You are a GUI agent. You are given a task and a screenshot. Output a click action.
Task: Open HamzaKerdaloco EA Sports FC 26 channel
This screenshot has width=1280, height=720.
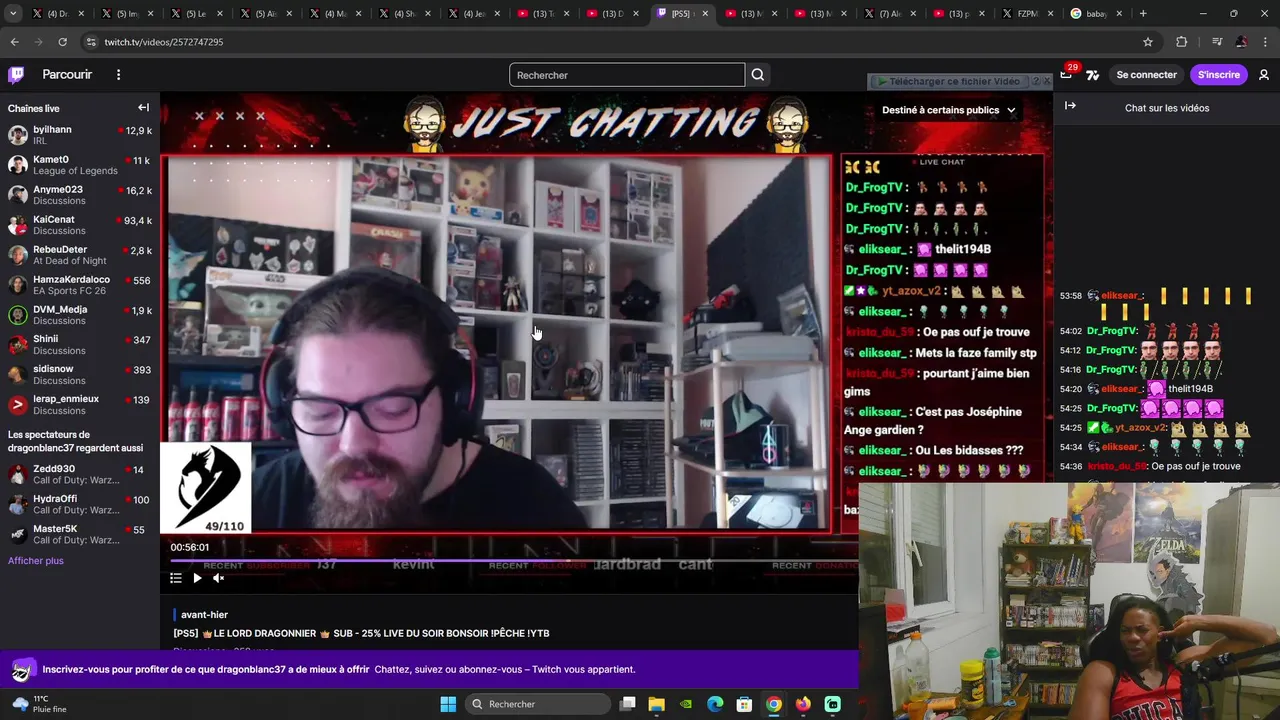click(80, 285)
